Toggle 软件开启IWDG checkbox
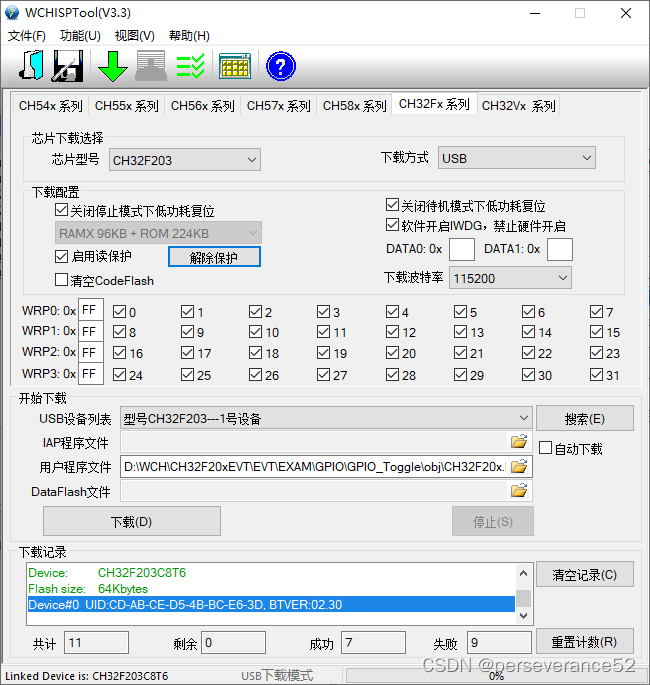 click(x=392, y=225)
